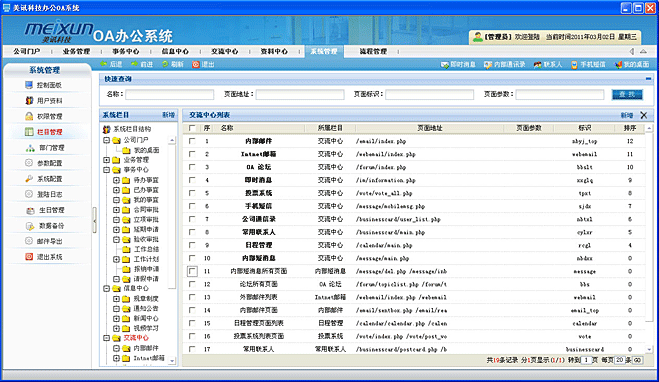Viewport: 659px width, 382px height.
Task: Click 新增 in the 系统栏目 panel header
Action: tap(169, 115)
